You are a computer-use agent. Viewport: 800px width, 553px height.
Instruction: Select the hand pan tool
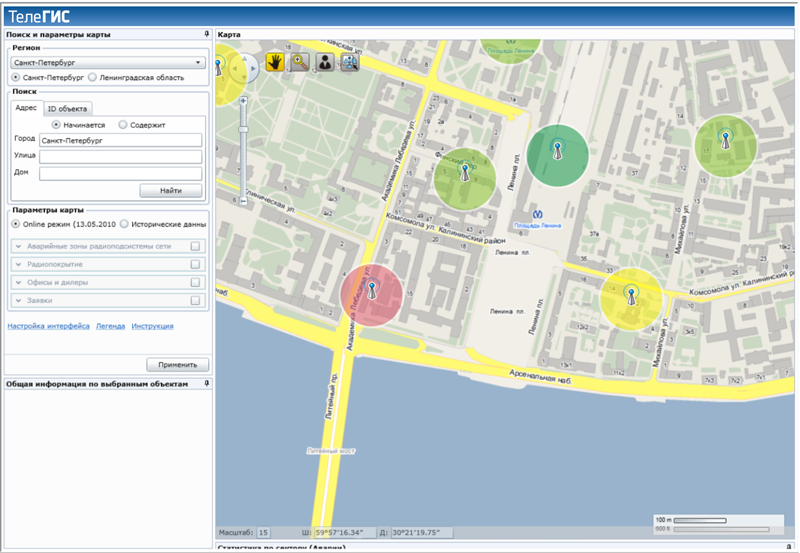(x=274, y=62)
